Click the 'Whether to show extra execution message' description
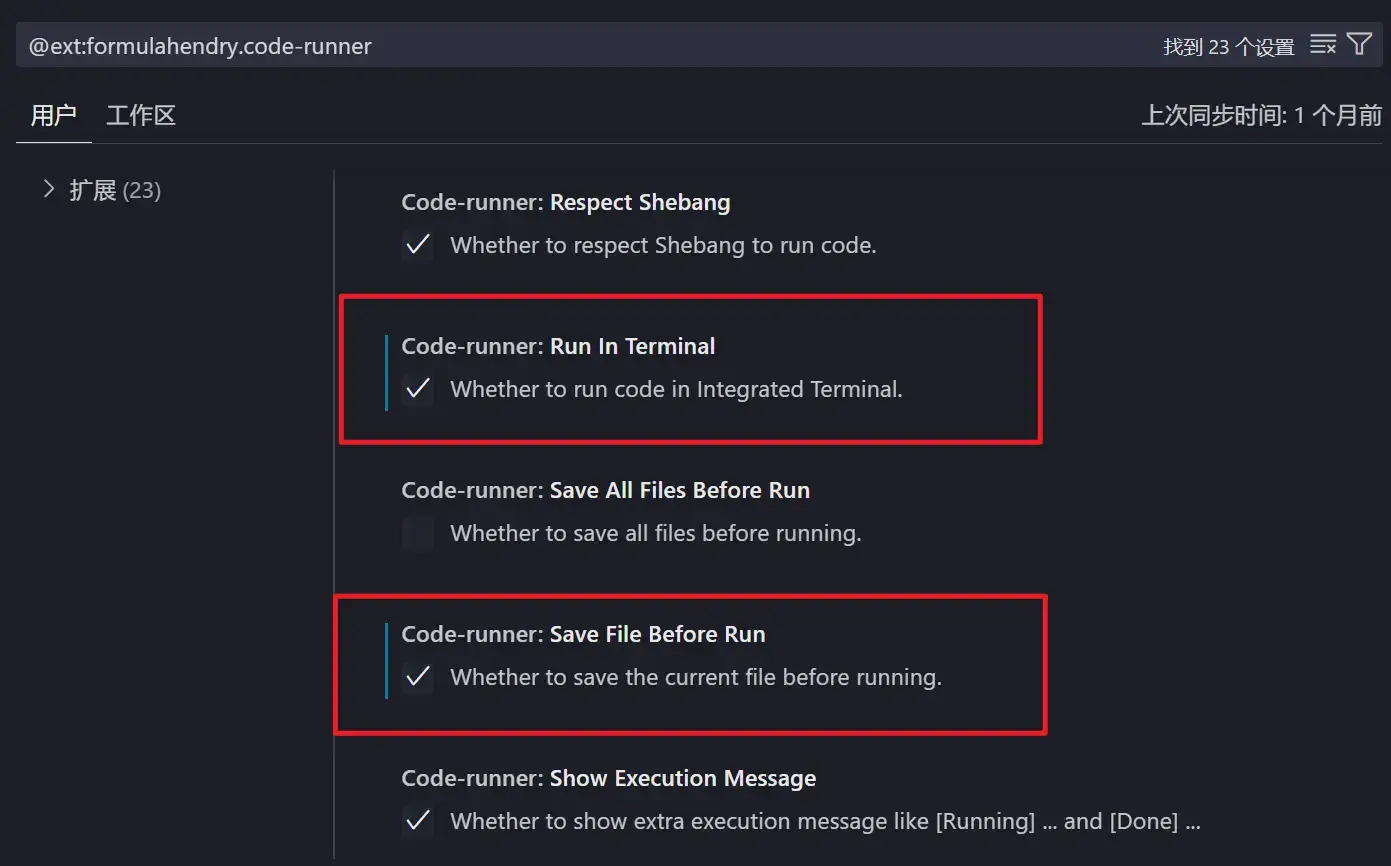 click(825, 821)
